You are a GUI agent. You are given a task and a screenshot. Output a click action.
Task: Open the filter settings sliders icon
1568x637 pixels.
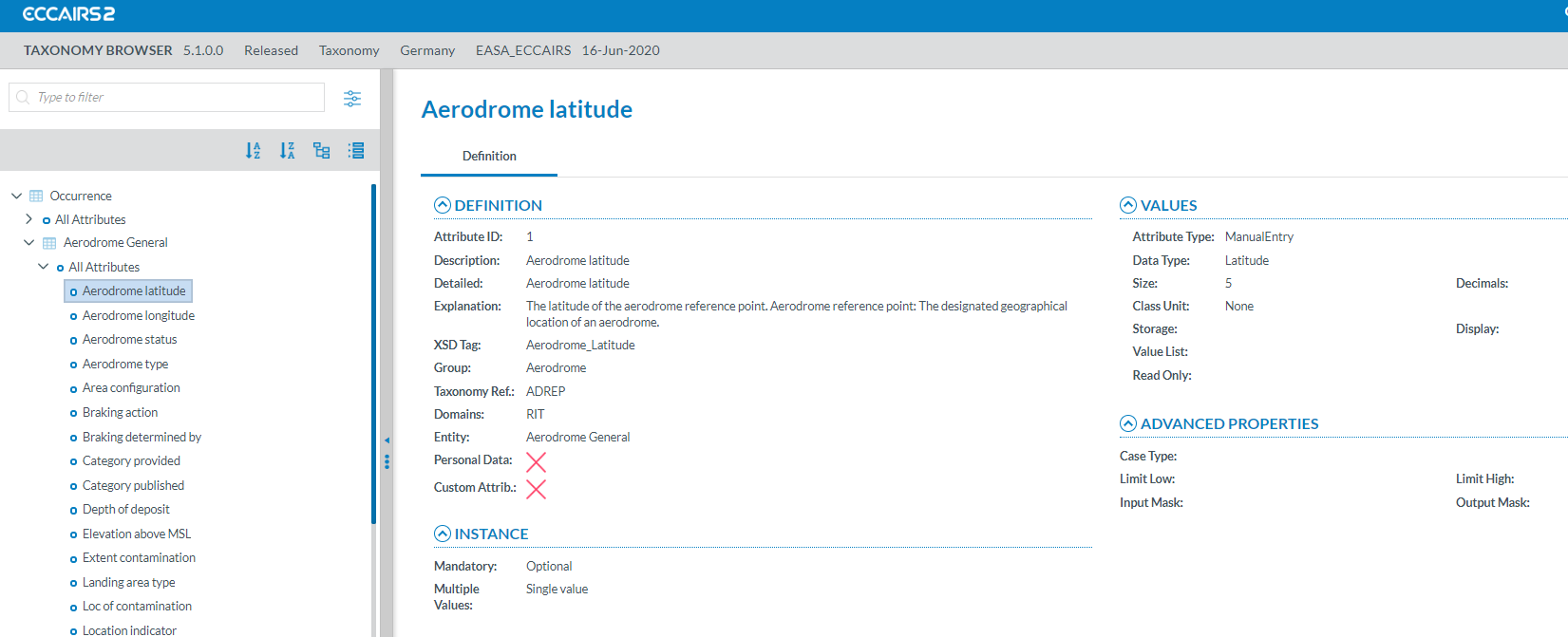[352, 98]
